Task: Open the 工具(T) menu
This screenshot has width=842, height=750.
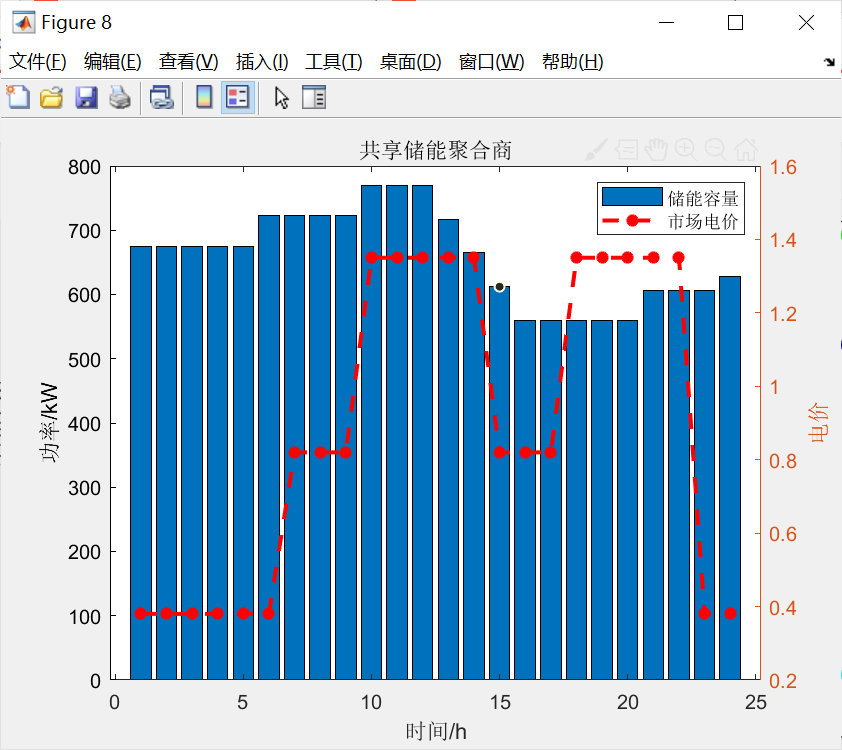Action: click(x=333, y=62)
